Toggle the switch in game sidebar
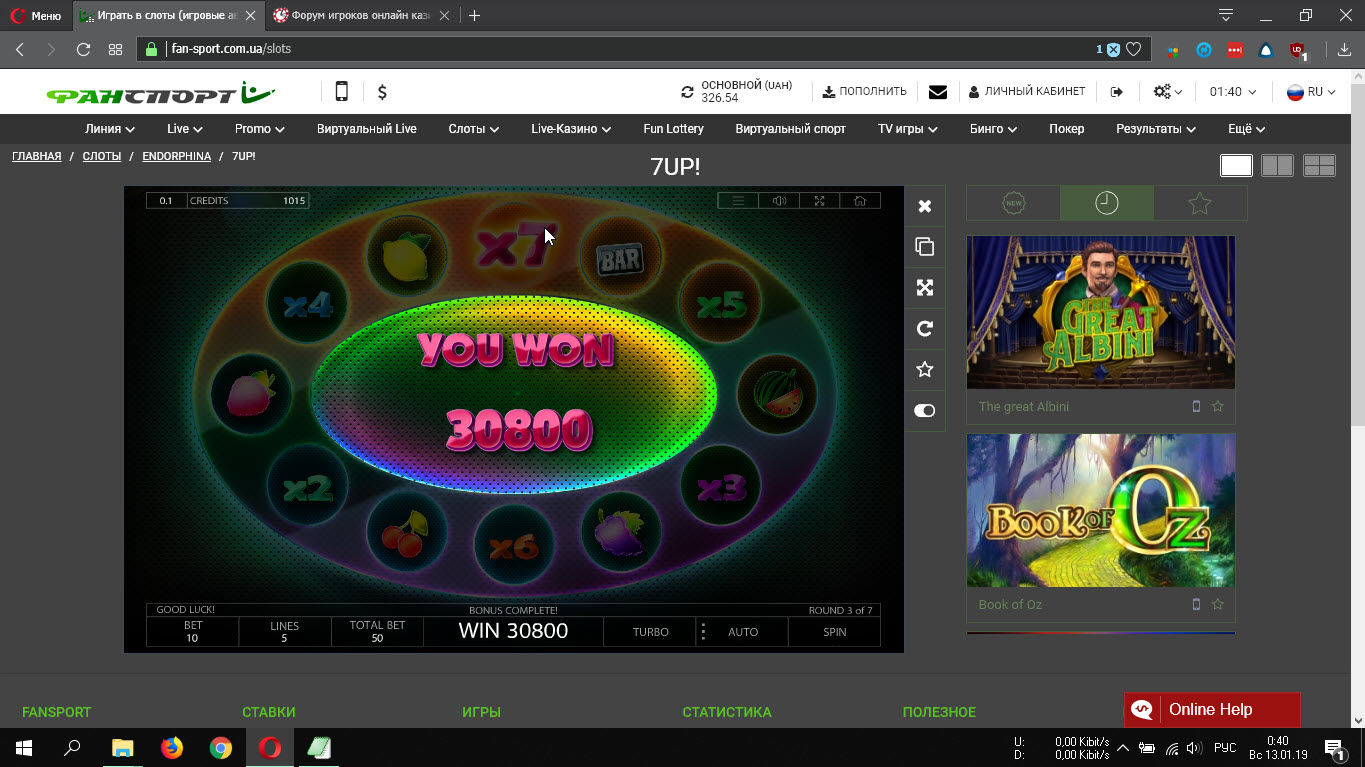1365x767 pixels. [x=925, y=411]
